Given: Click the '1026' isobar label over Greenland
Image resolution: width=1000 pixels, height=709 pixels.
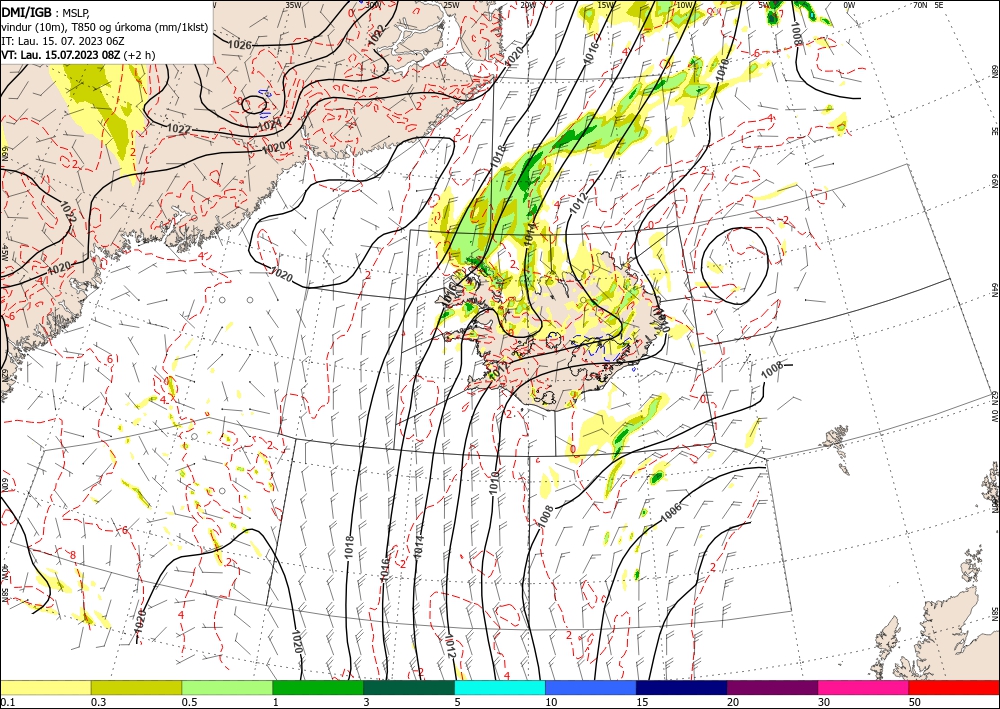Looking at the screenshot, I should click(240, 45).
